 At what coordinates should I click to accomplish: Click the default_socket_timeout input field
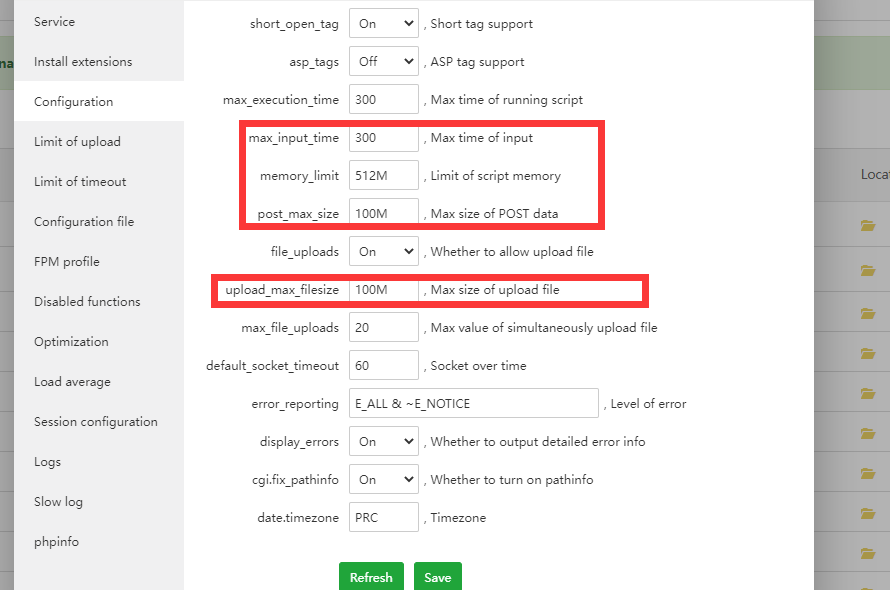coord(383,366)
